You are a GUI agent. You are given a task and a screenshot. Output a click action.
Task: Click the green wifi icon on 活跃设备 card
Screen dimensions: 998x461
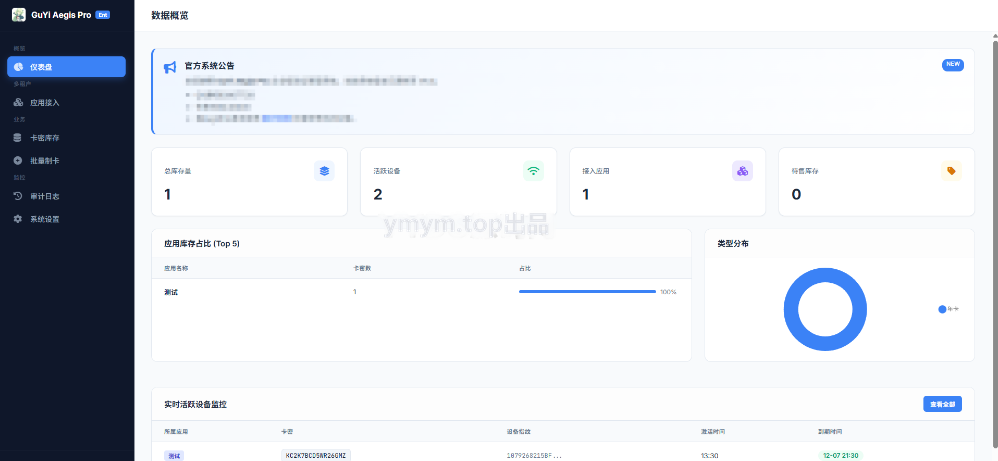click(x=533, y=171)
